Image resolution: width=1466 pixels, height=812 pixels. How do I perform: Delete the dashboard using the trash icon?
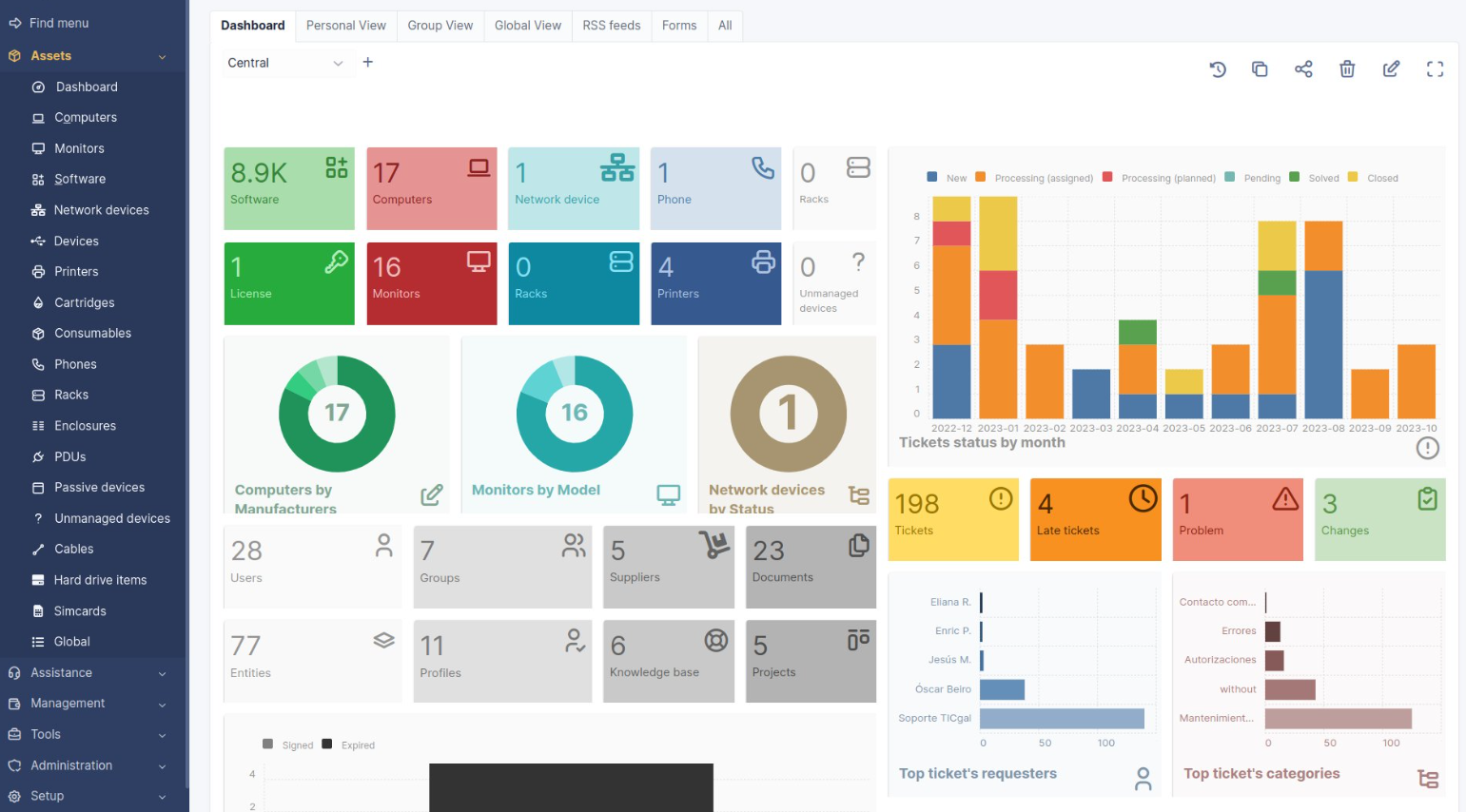point(1347,68)
